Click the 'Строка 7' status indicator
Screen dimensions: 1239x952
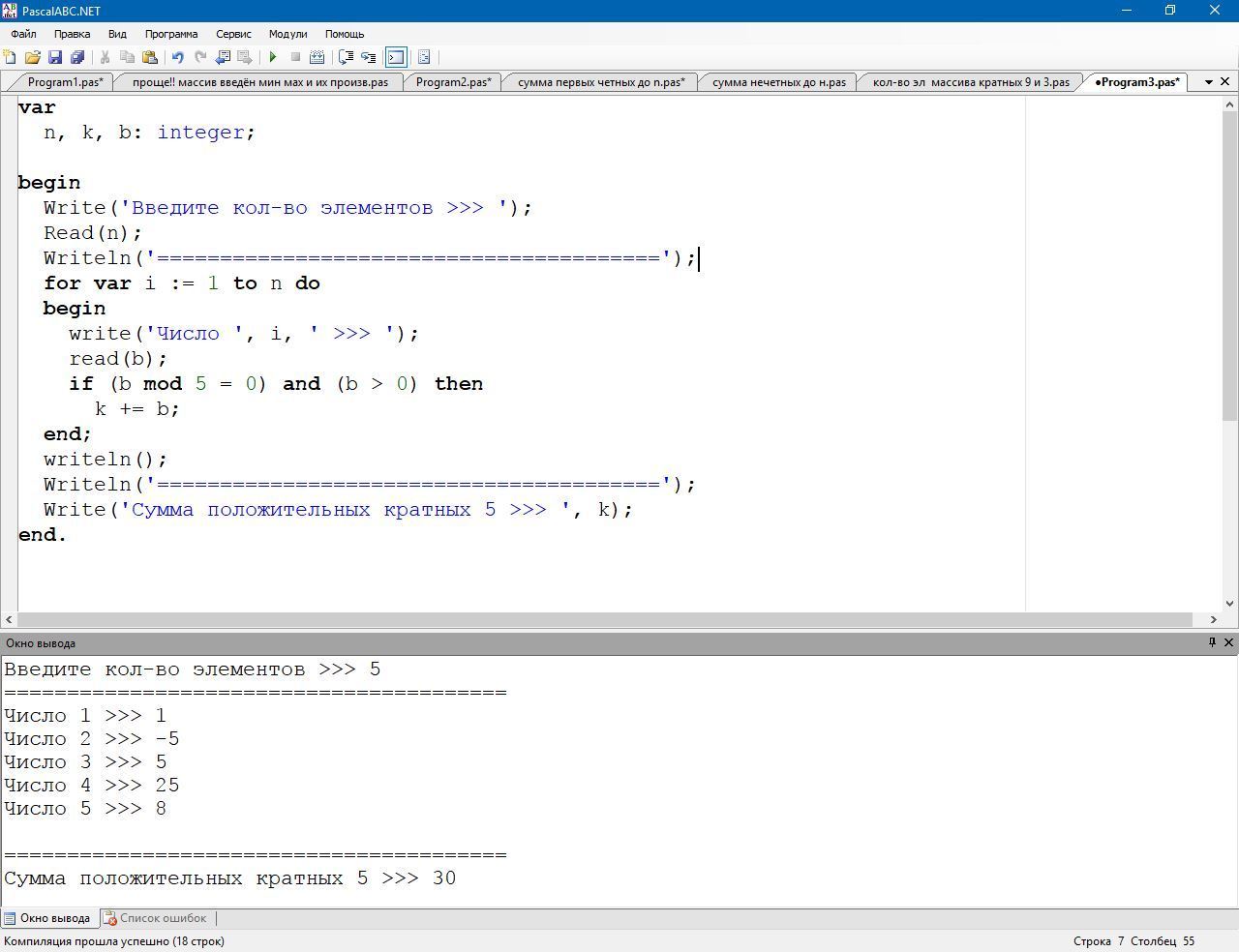point(1099,941)
